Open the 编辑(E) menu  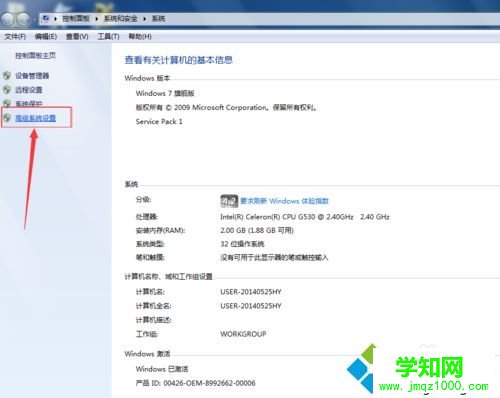click(x=46, y=36)
